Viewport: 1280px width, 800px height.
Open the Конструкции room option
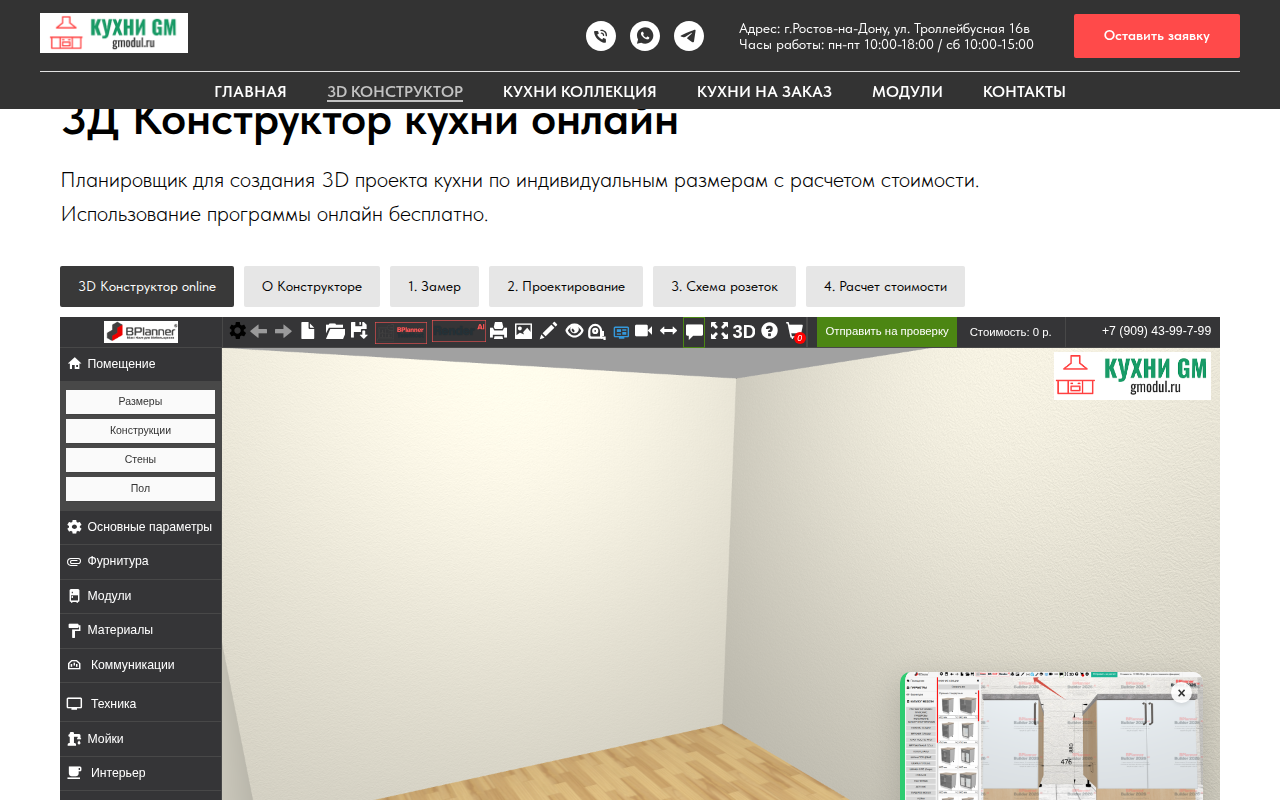(x=140, y=431)
